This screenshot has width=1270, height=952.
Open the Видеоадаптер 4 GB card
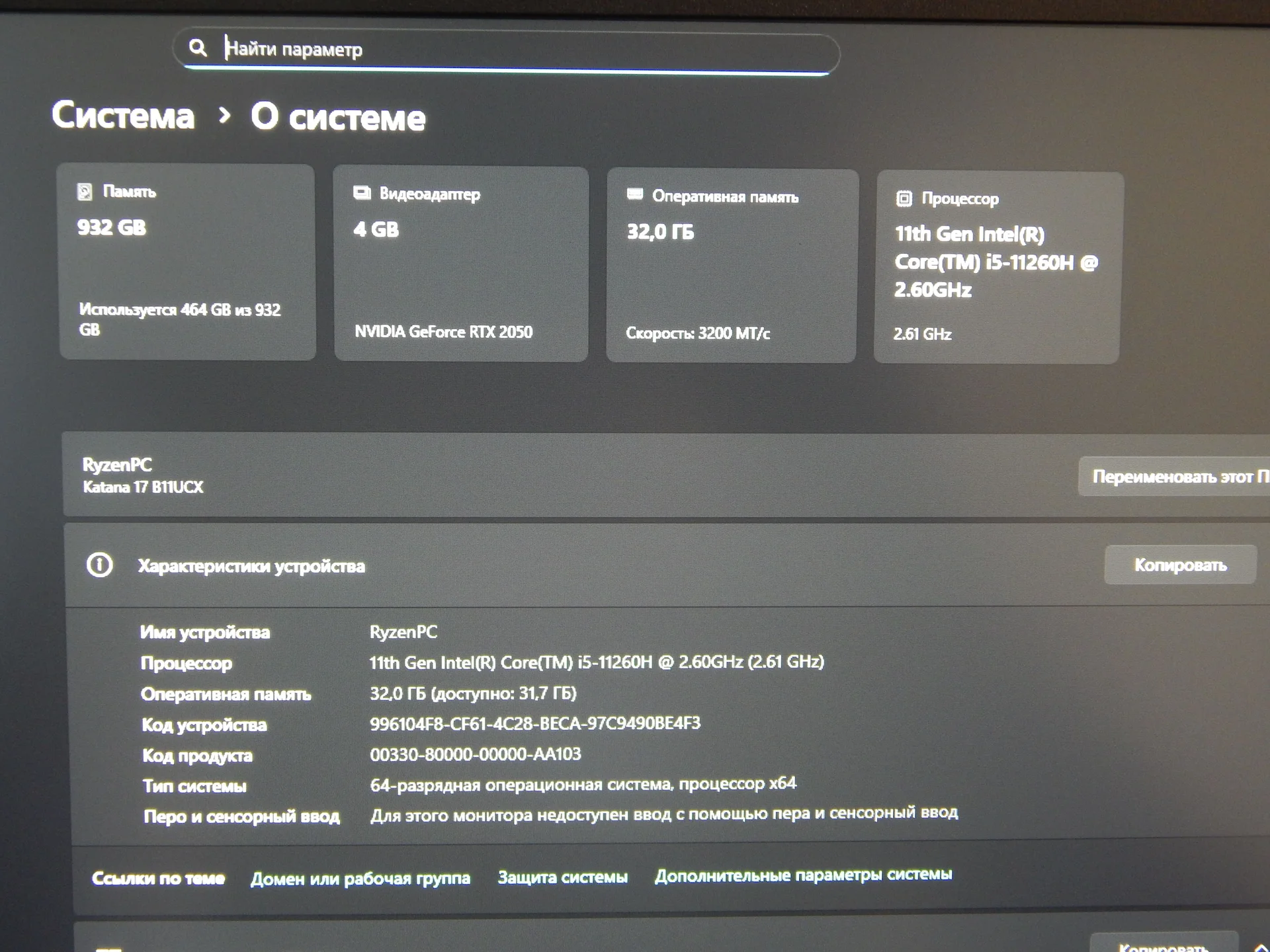[461, 264]
